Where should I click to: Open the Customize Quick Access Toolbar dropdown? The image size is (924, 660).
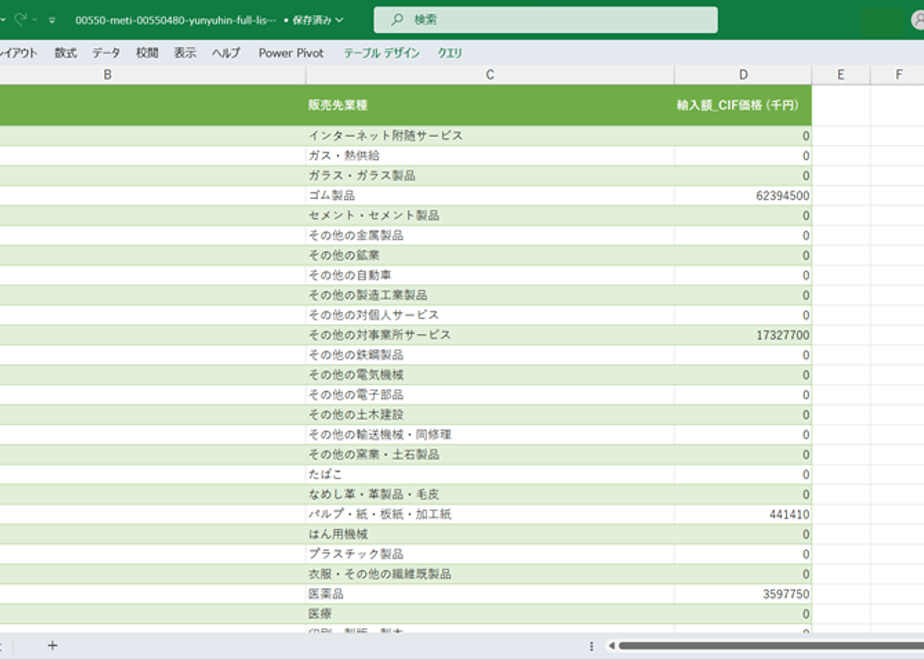pyautogui.click(x=52, y=20)
